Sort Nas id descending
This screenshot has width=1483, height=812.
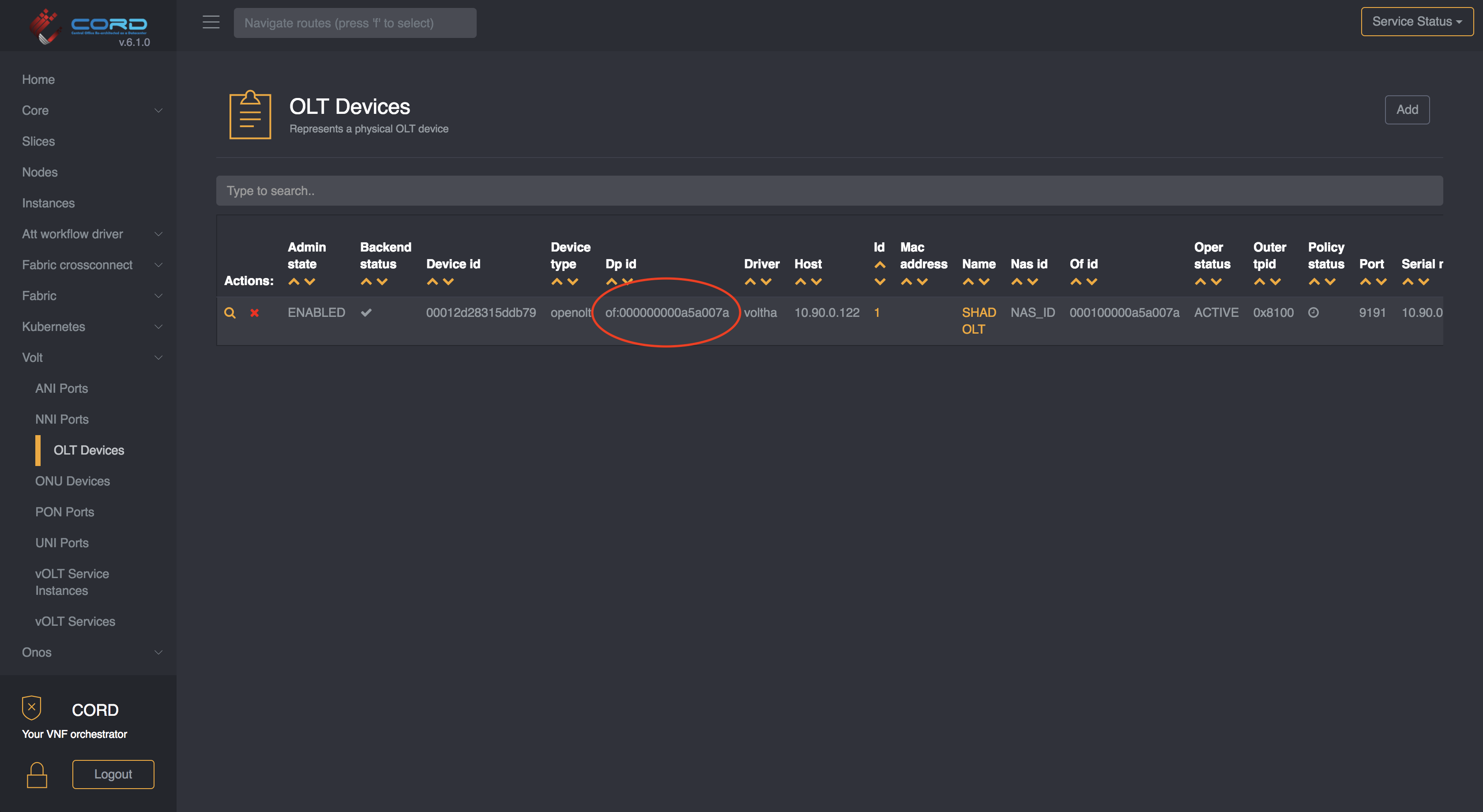coord(1033,282)
